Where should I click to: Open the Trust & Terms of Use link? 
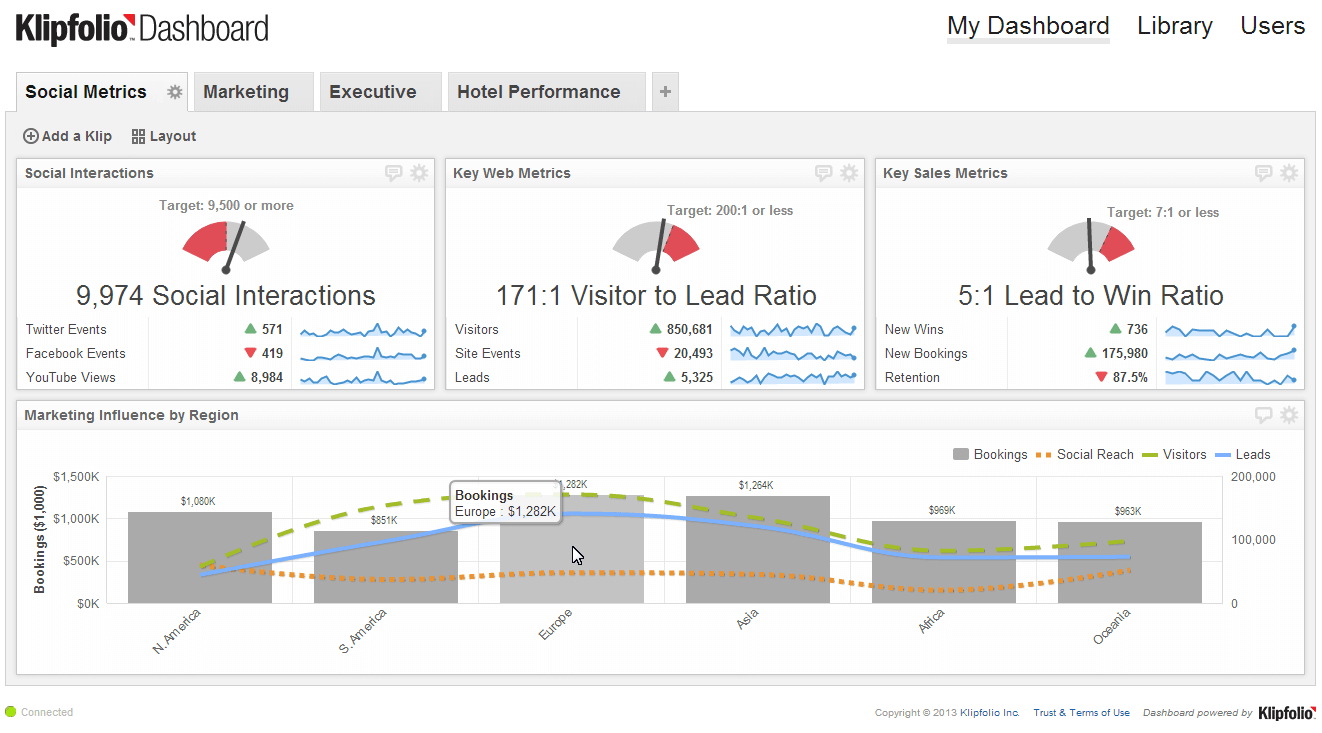click(1081, 712)
